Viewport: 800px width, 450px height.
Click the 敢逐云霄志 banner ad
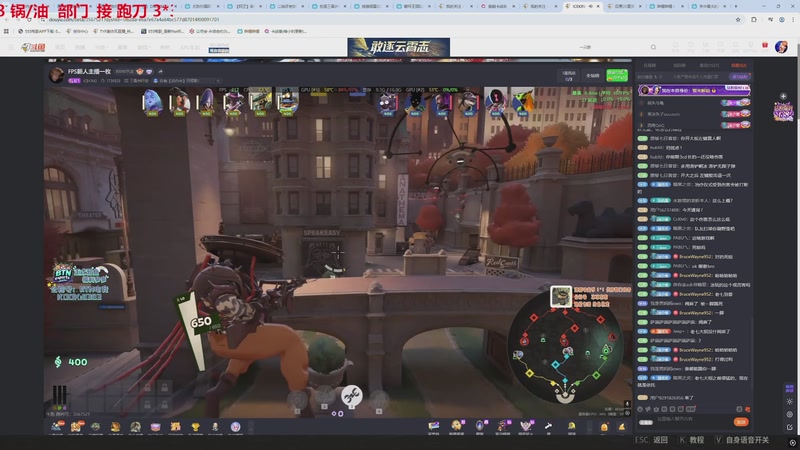point(398,47)
